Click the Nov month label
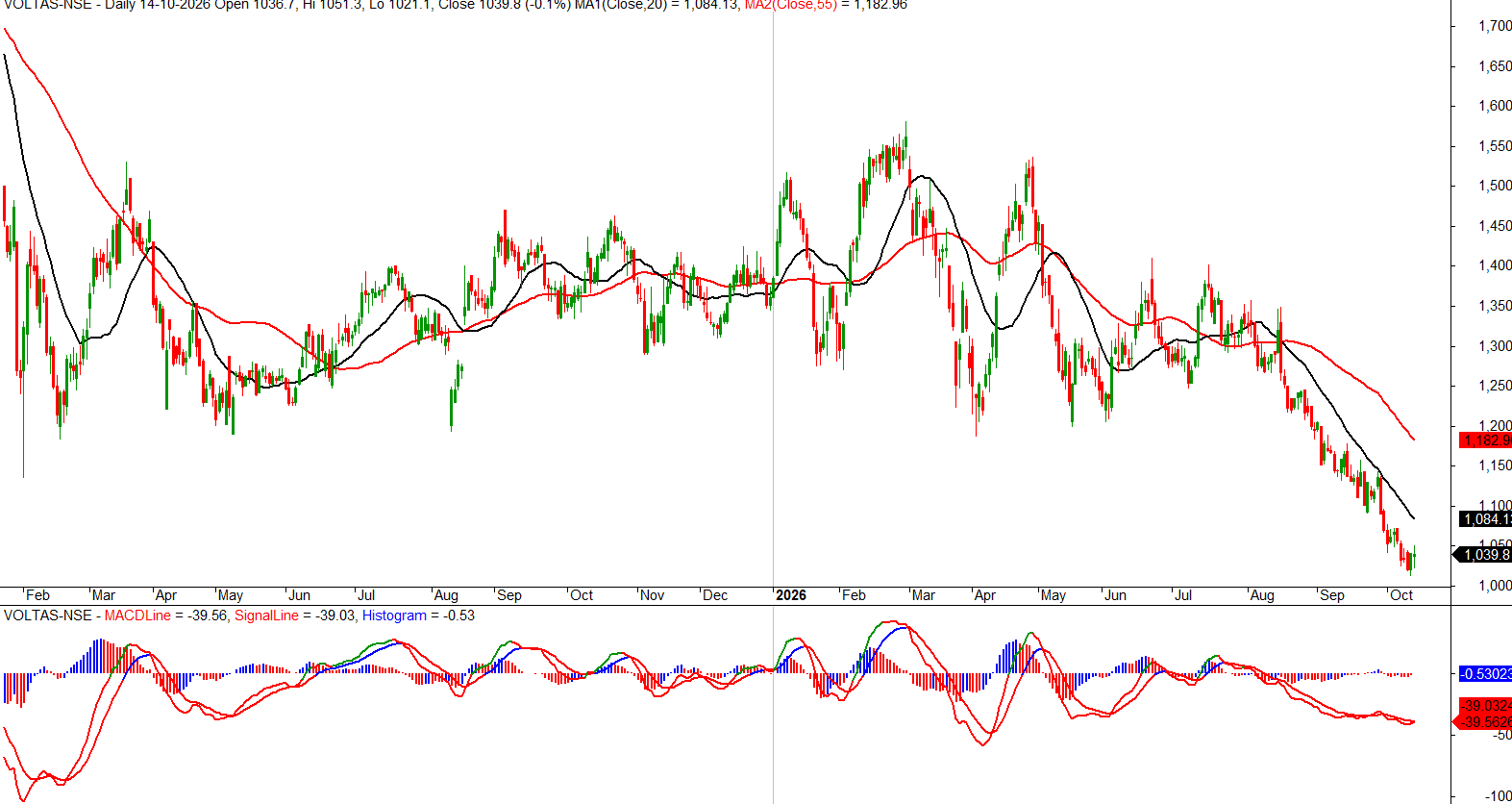This screenshot has width=1512, height=804. tap(652, 595)
